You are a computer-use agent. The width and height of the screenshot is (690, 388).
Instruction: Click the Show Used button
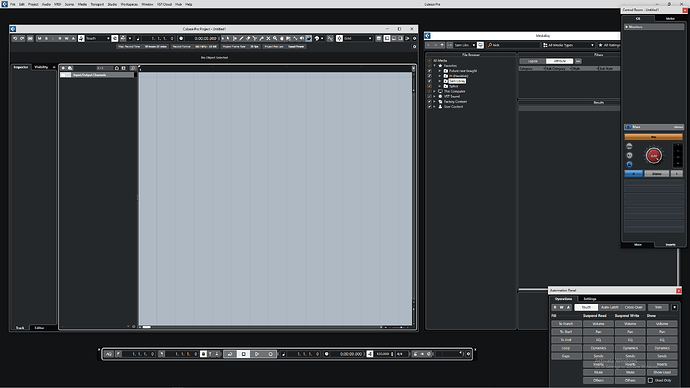click(662, 372)
